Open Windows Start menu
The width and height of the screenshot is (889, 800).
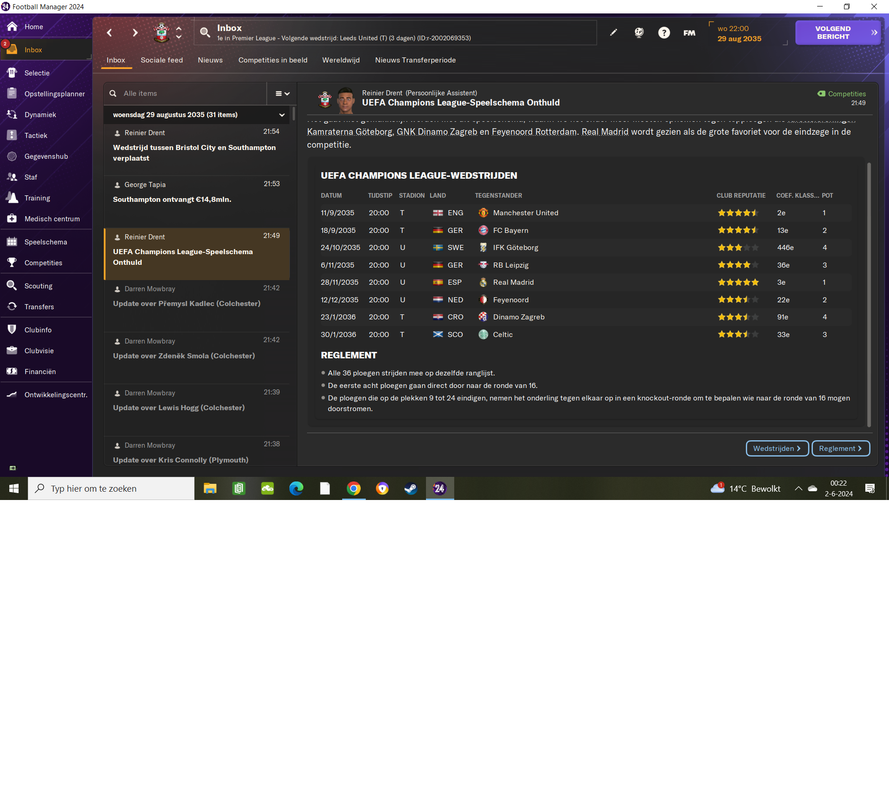(x=14, y=489)
